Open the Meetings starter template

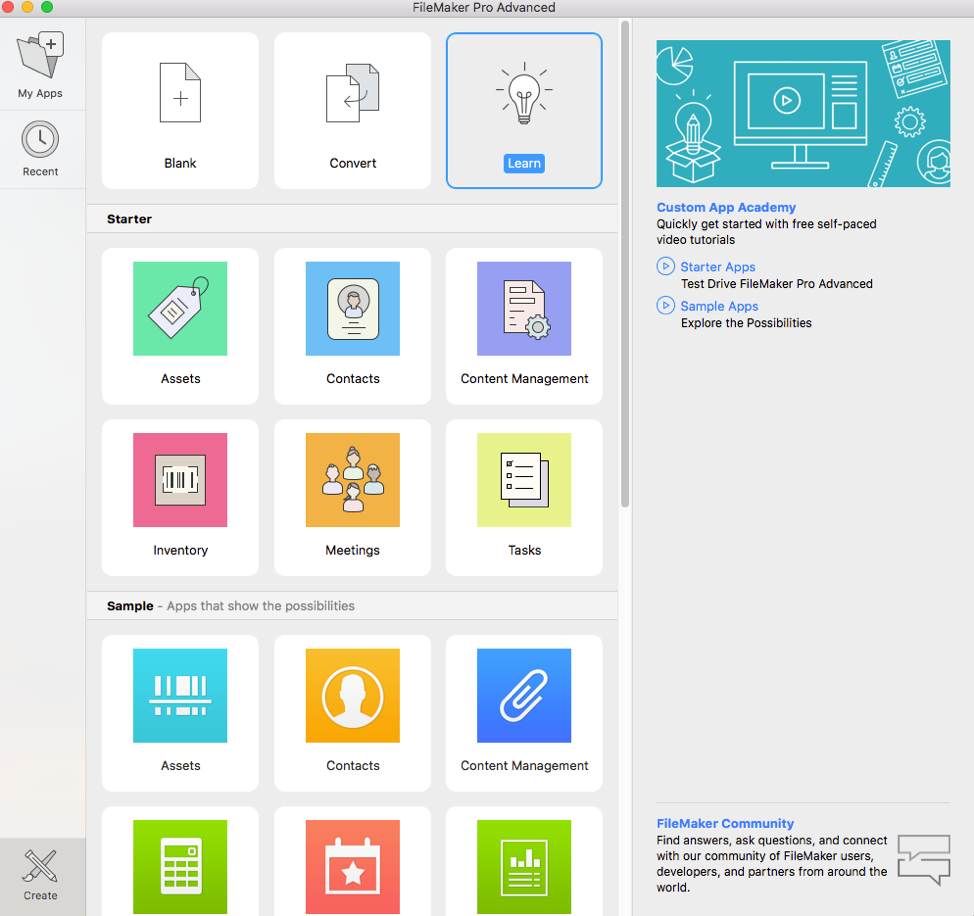pos(353,497)
